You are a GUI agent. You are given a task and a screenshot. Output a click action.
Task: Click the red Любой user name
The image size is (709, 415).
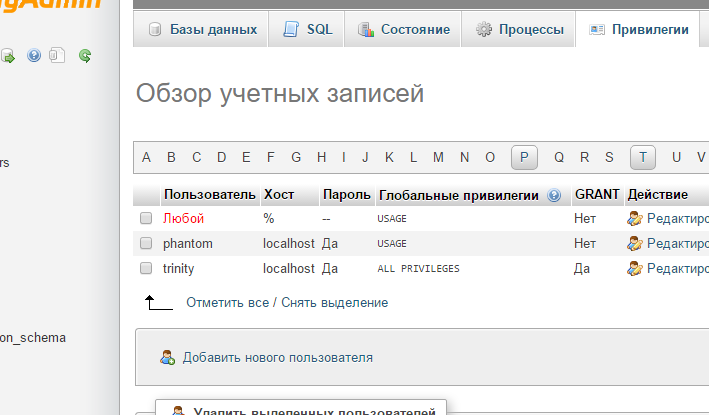184,218
